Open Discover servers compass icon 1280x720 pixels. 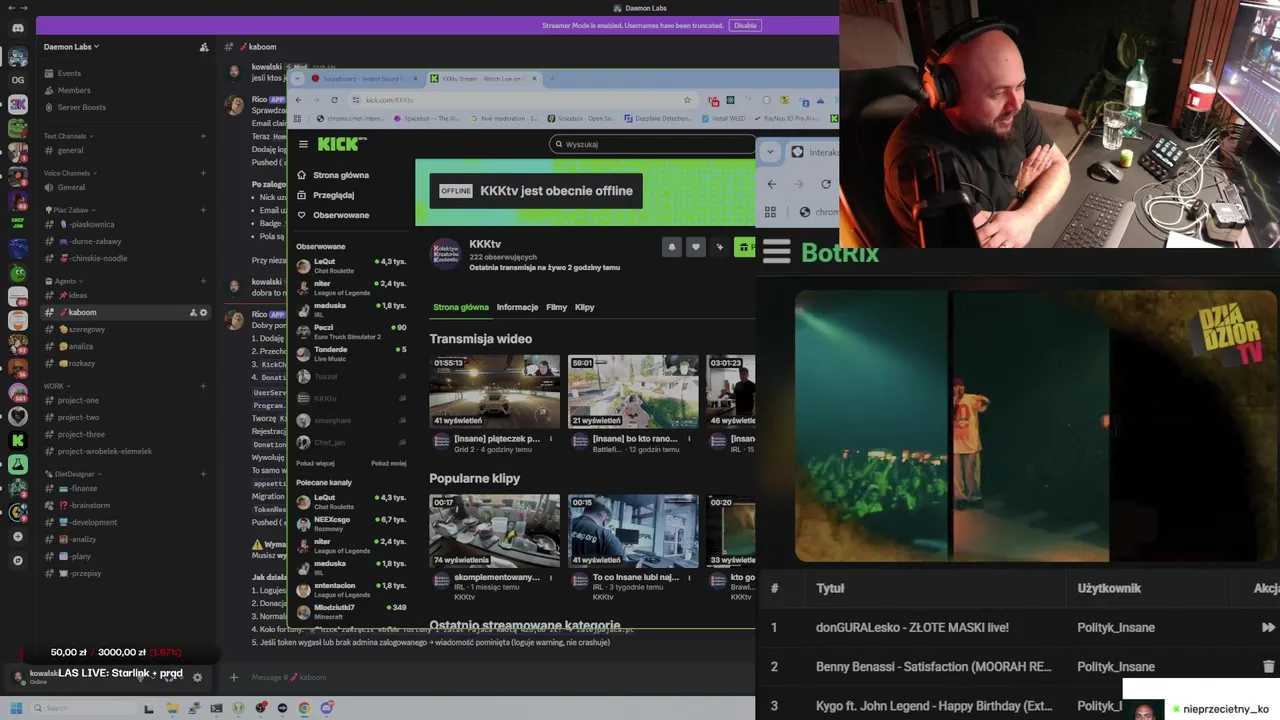coord(18,561)
